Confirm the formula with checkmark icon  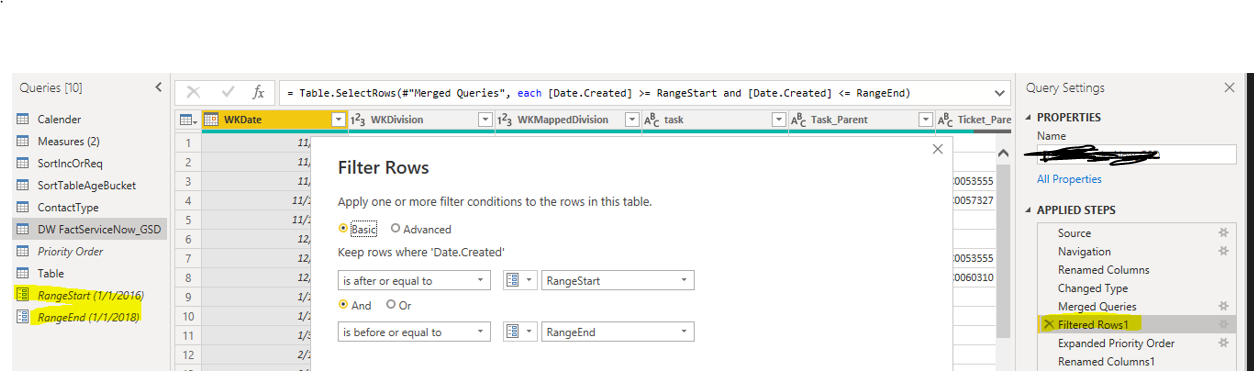228,92
